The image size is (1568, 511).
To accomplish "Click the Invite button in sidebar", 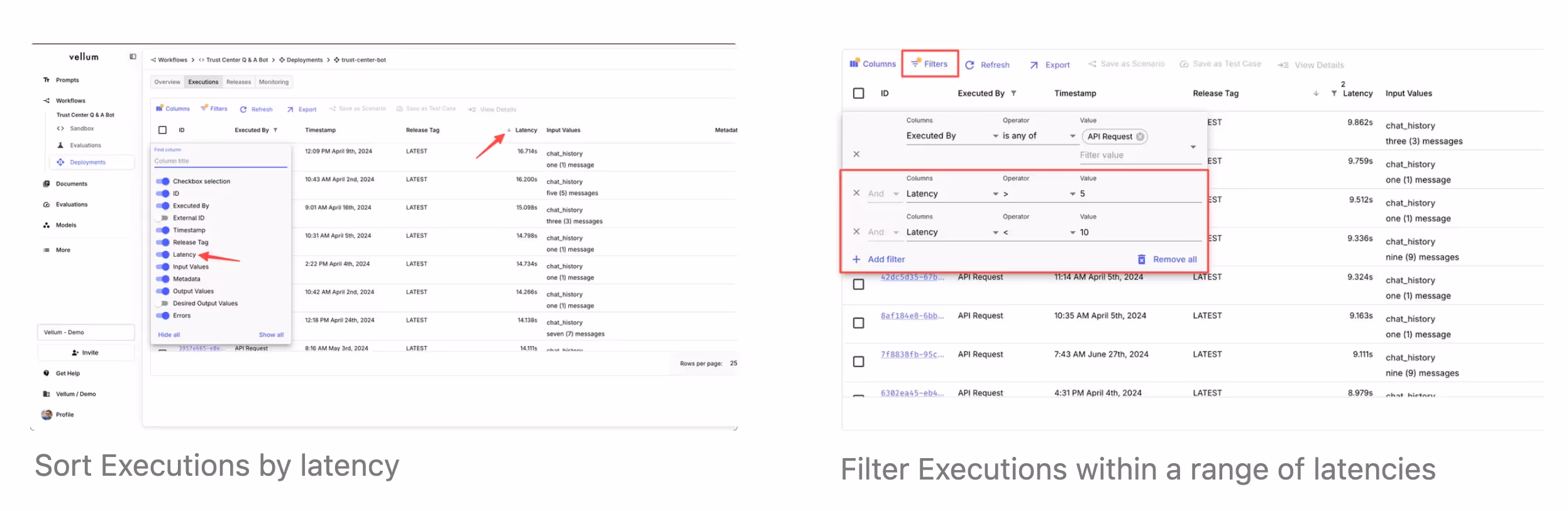I will [x=86, y=352].
